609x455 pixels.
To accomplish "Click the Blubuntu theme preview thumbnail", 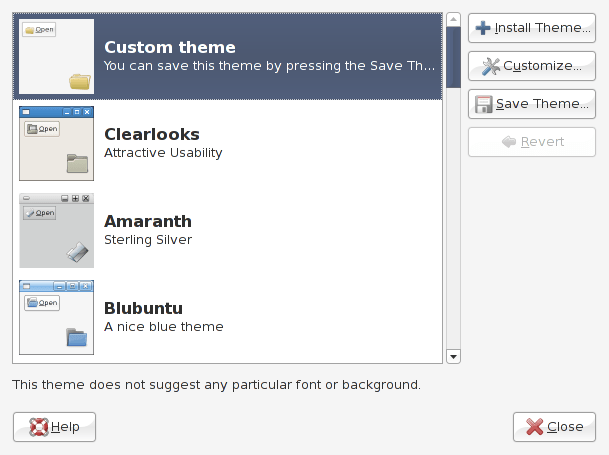I will point(56,317).
